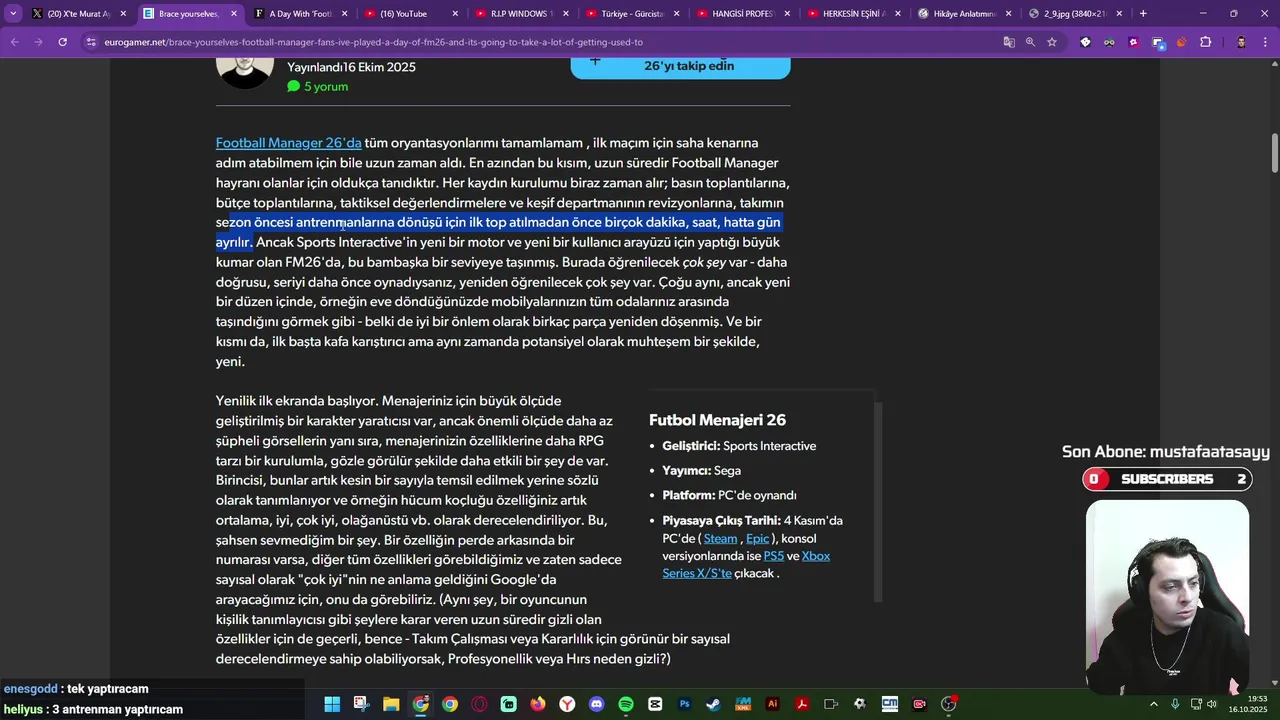Open CapCut from the taskbar

tap(655, 704)
